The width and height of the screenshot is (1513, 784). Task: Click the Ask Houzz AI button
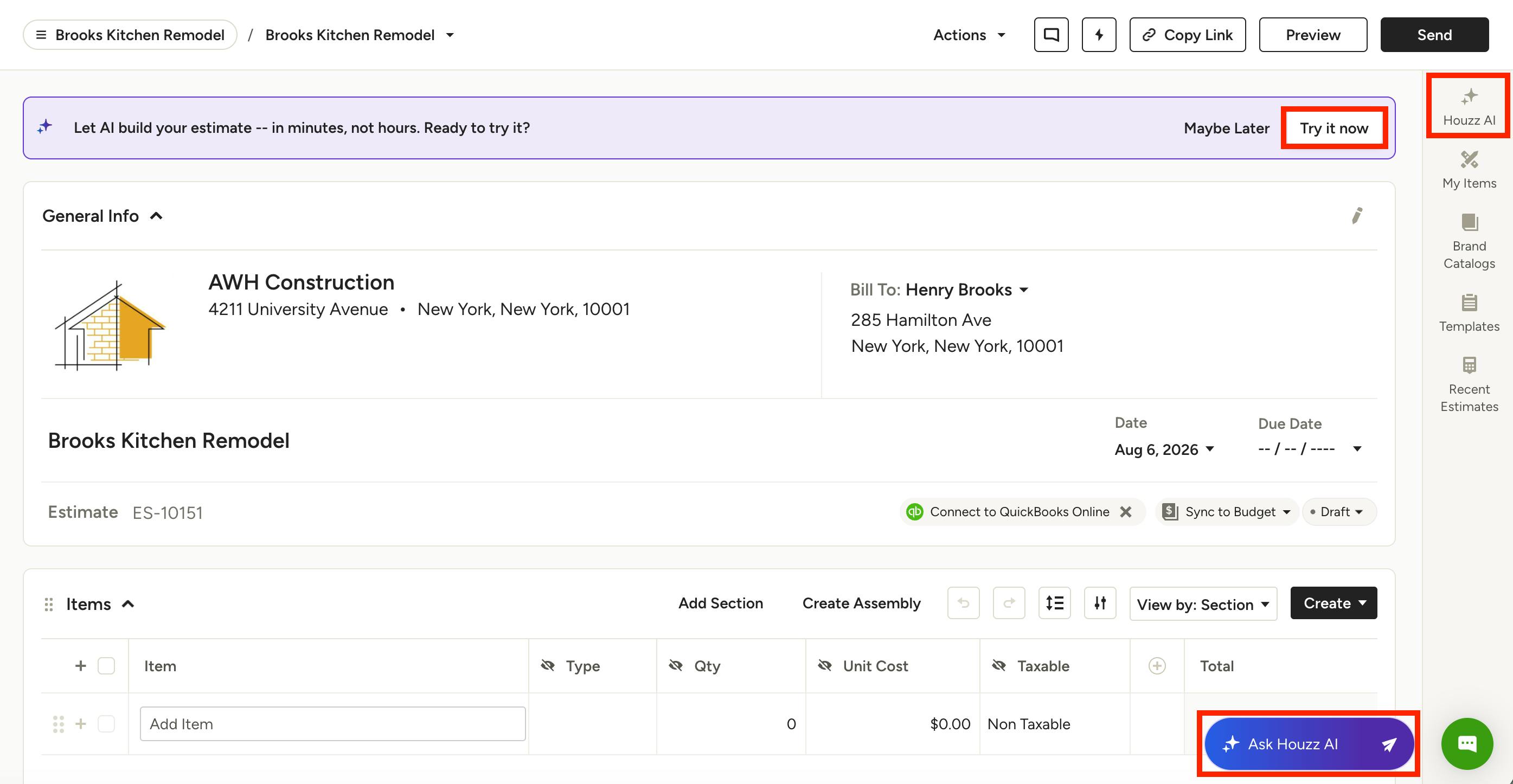(x=1309, y=744)
